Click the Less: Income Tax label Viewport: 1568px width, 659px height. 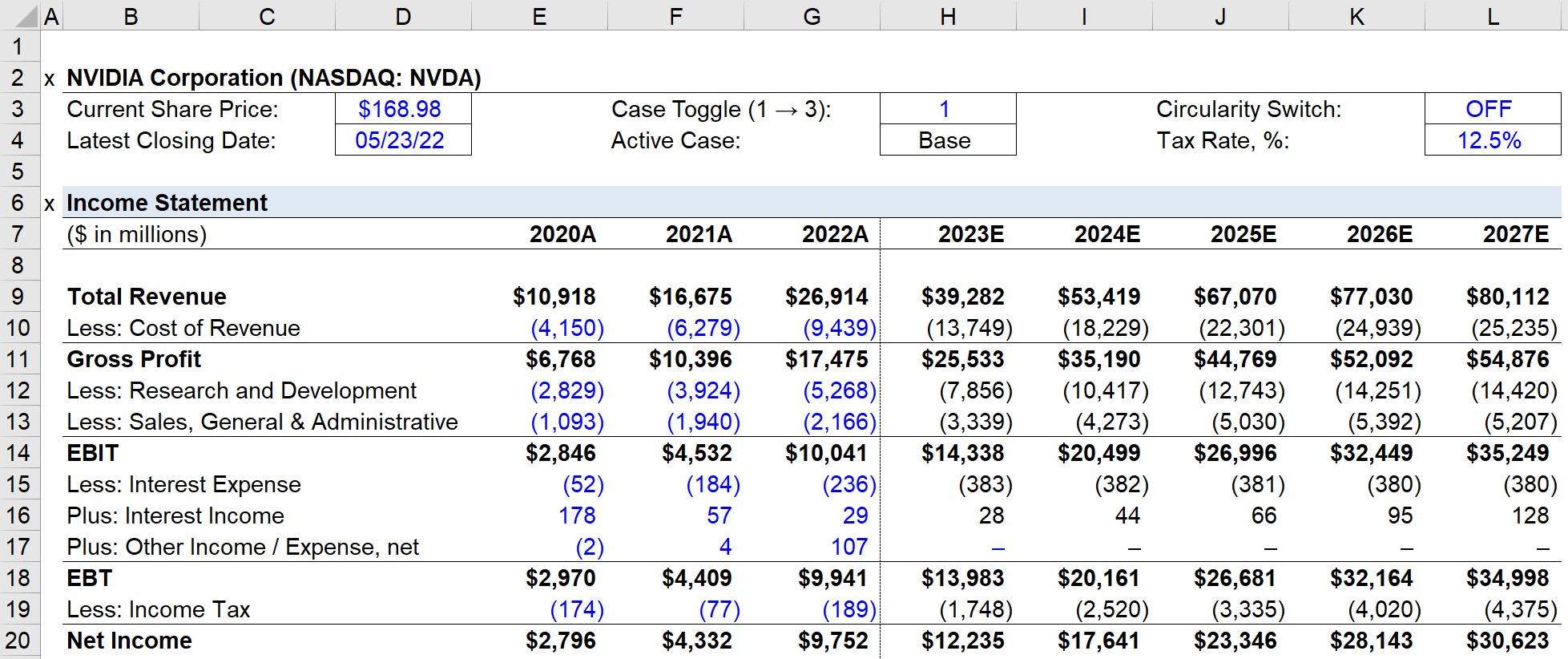[159, 609]
